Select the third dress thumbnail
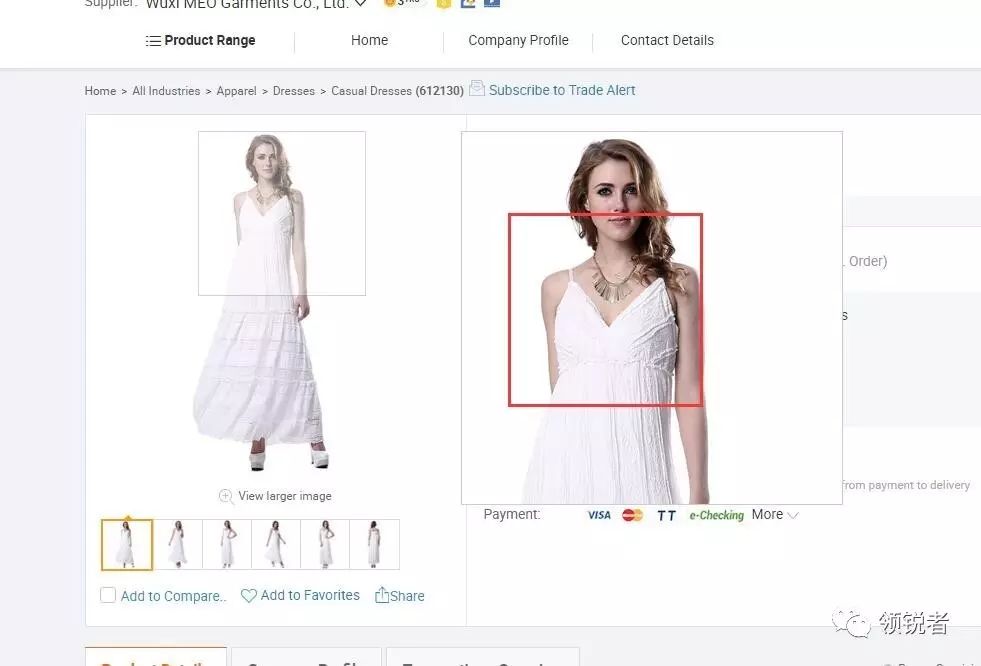This screenshot has height=666, width=981. [x=227, y=545]
